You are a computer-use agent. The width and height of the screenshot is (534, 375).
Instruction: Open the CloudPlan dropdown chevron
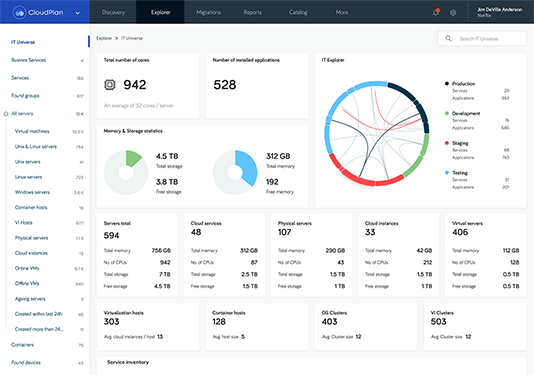(78, 13)
